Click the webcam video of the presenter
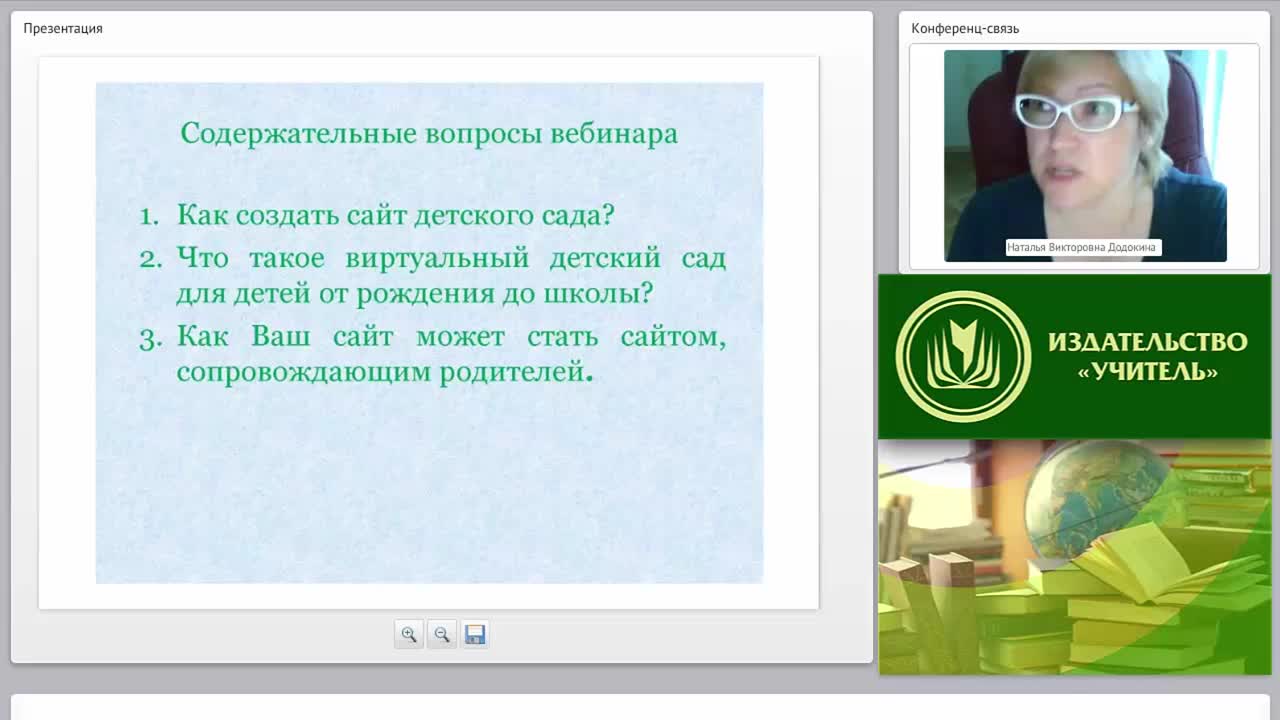 pyautogui.click(x=1085, y=156)
